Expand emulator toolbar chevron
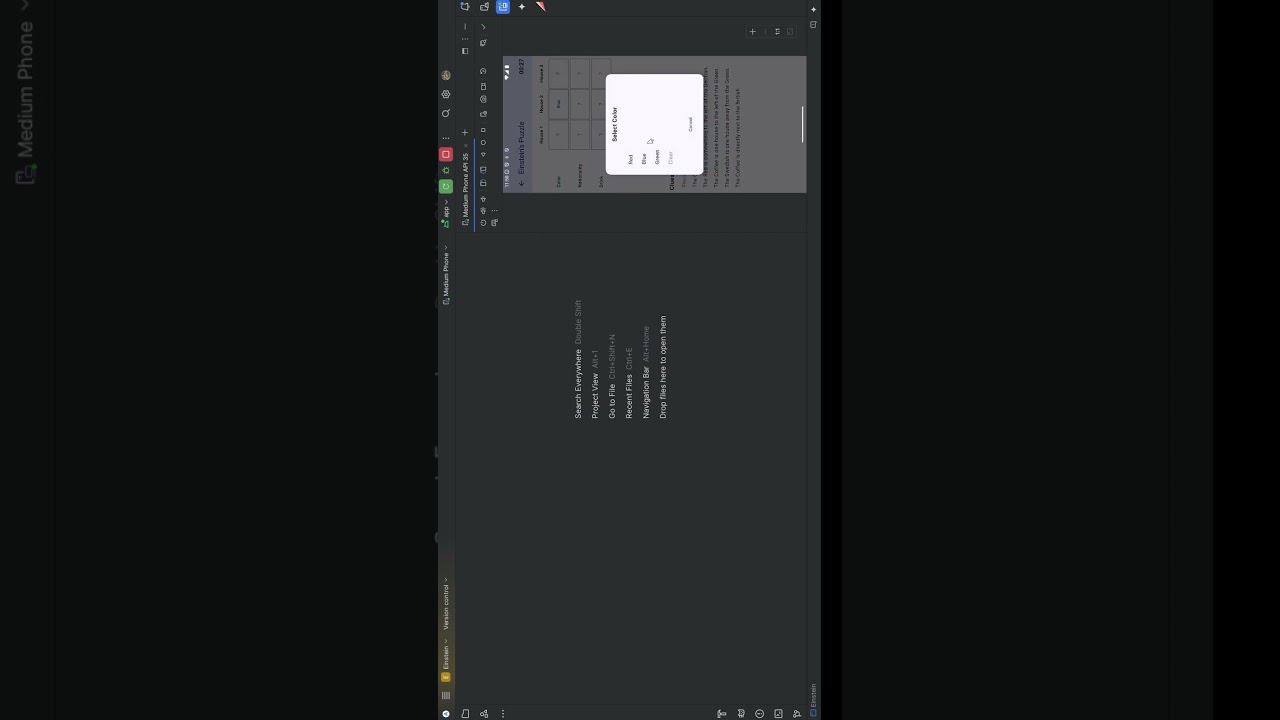Viewport: 1280px width, 720px height. point(483,27)
